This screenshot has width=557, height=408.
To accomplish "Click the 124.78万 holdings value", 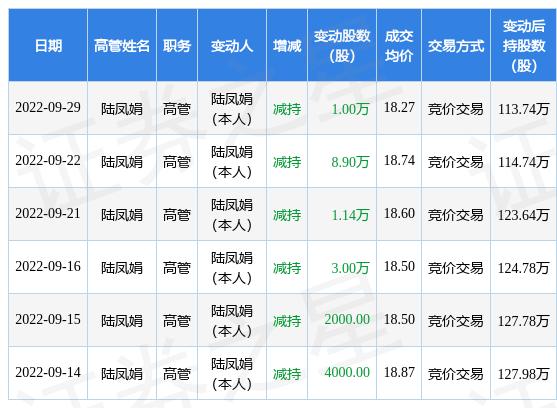I will click(524, 267).
